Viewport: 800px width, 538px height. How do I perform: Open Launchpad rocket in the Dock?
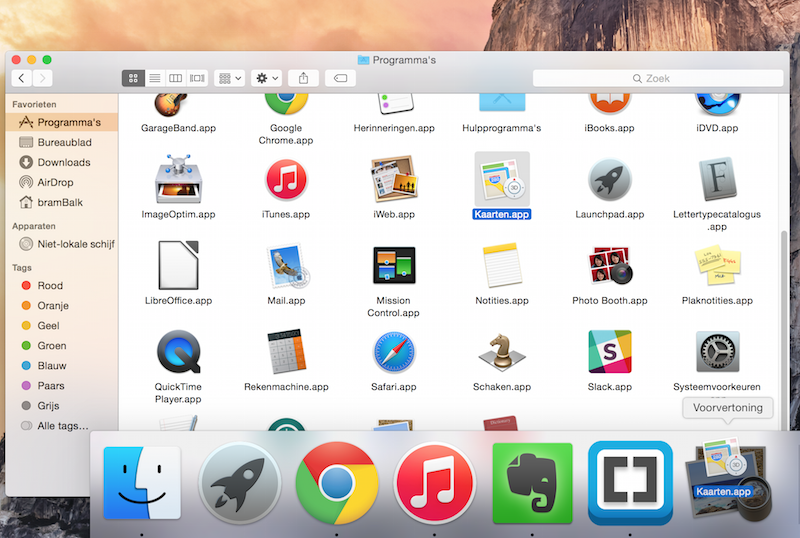coord(239,483)
